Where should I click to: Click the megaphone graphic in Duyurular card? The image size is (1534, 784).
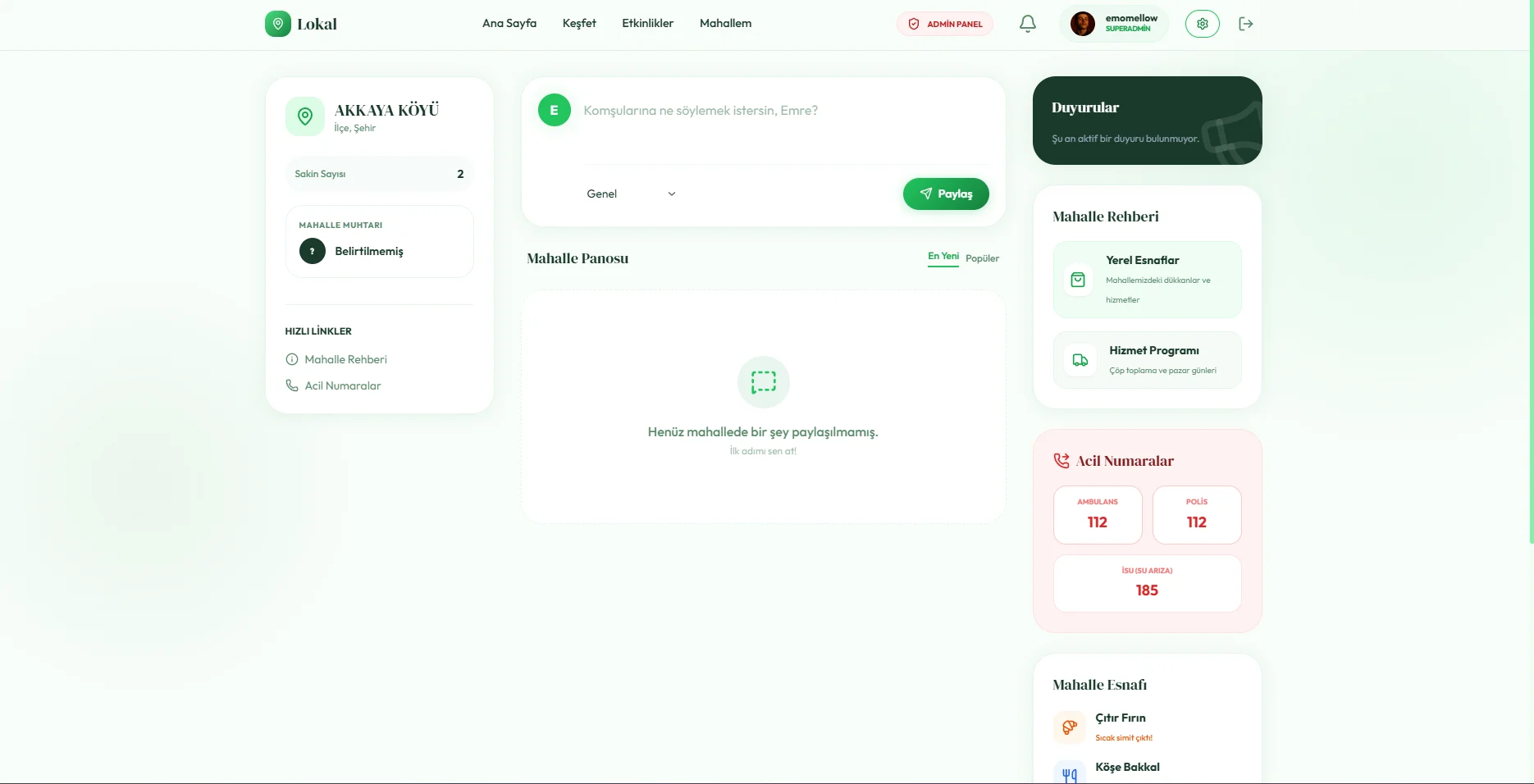tap(1232, 133)
